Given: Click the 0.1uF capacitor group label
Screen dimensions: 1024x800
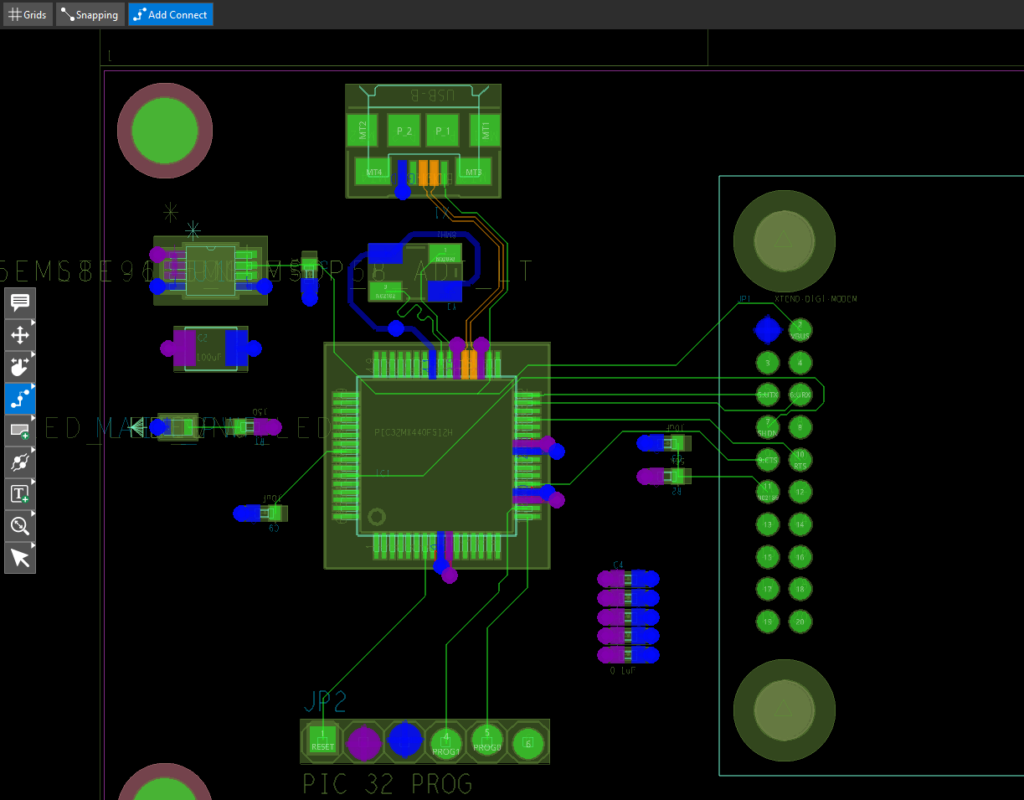Looking at the screenshot, I should click(622, 671).
